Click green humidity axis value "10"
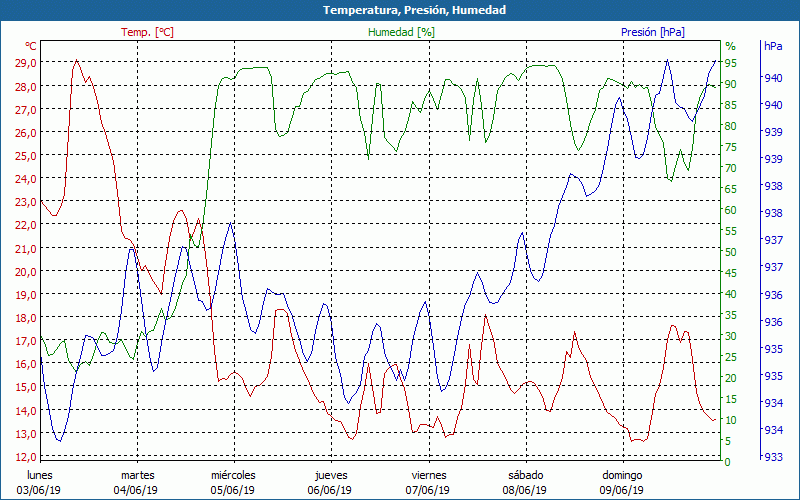Screen dimensions: 800x500 [x=731, y=420]
